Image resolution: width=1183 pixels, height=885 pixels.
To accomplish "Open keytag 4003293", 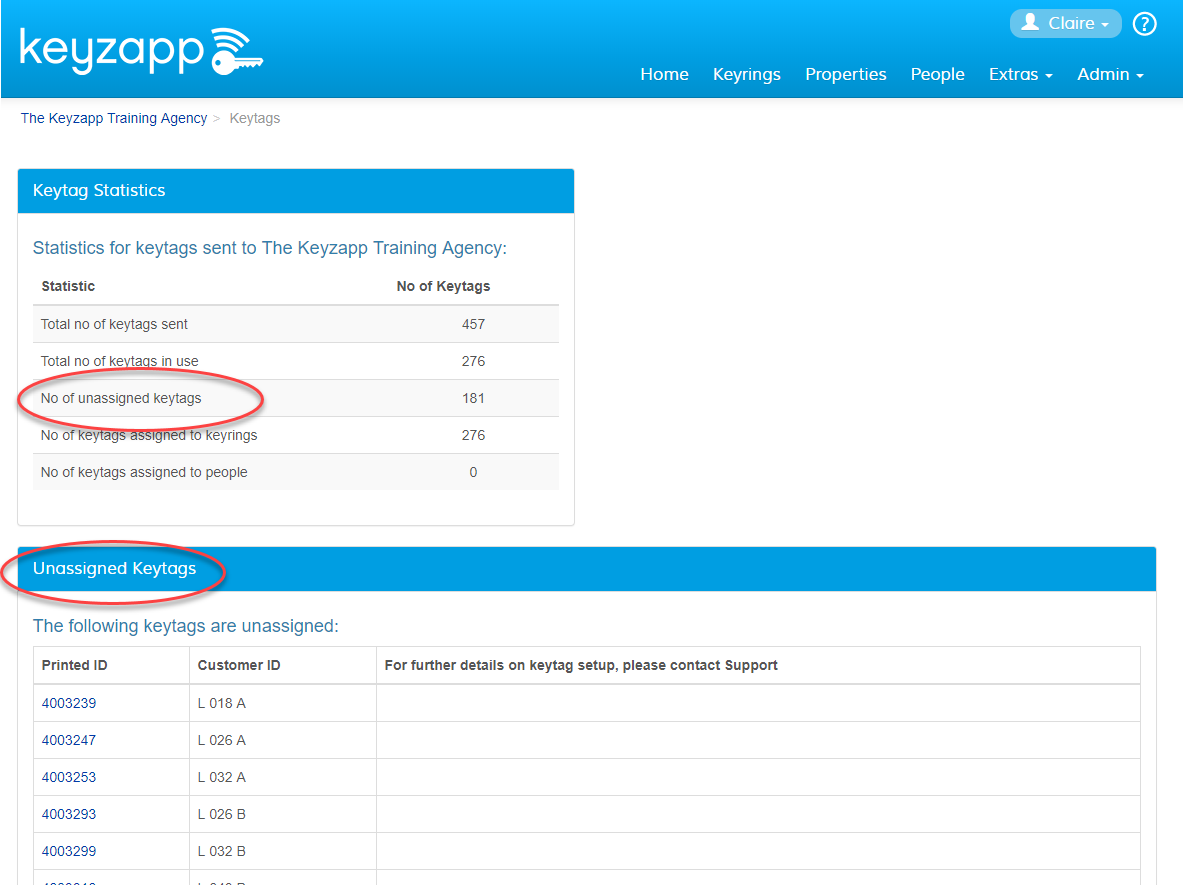I will click(69, 814).
